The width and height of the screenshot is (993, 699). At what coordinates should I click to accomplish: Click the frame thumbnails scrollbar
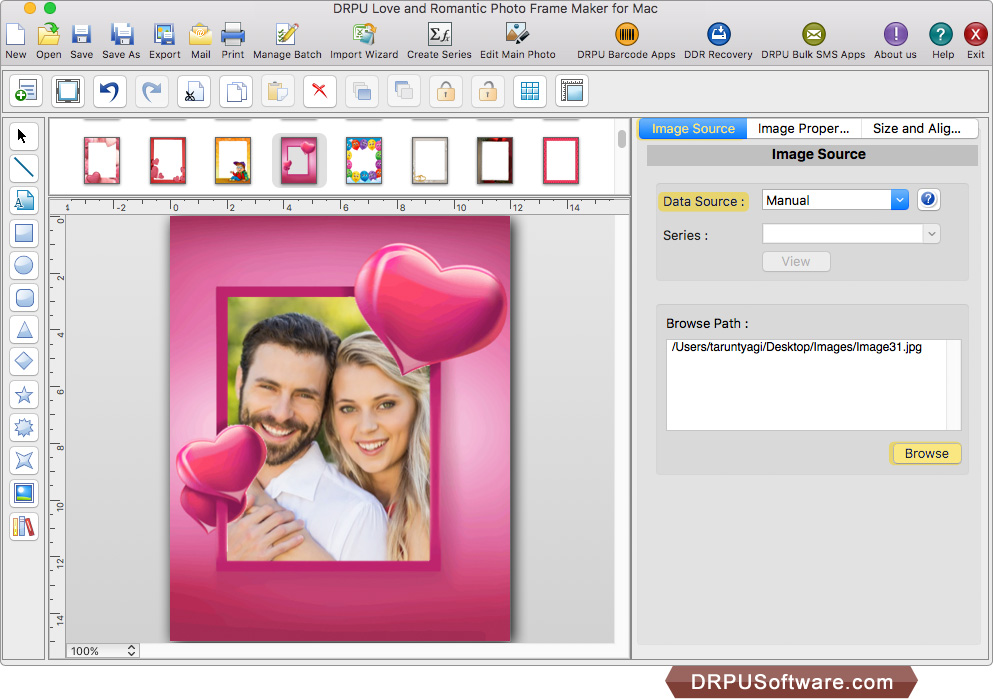tap(622, 139)
